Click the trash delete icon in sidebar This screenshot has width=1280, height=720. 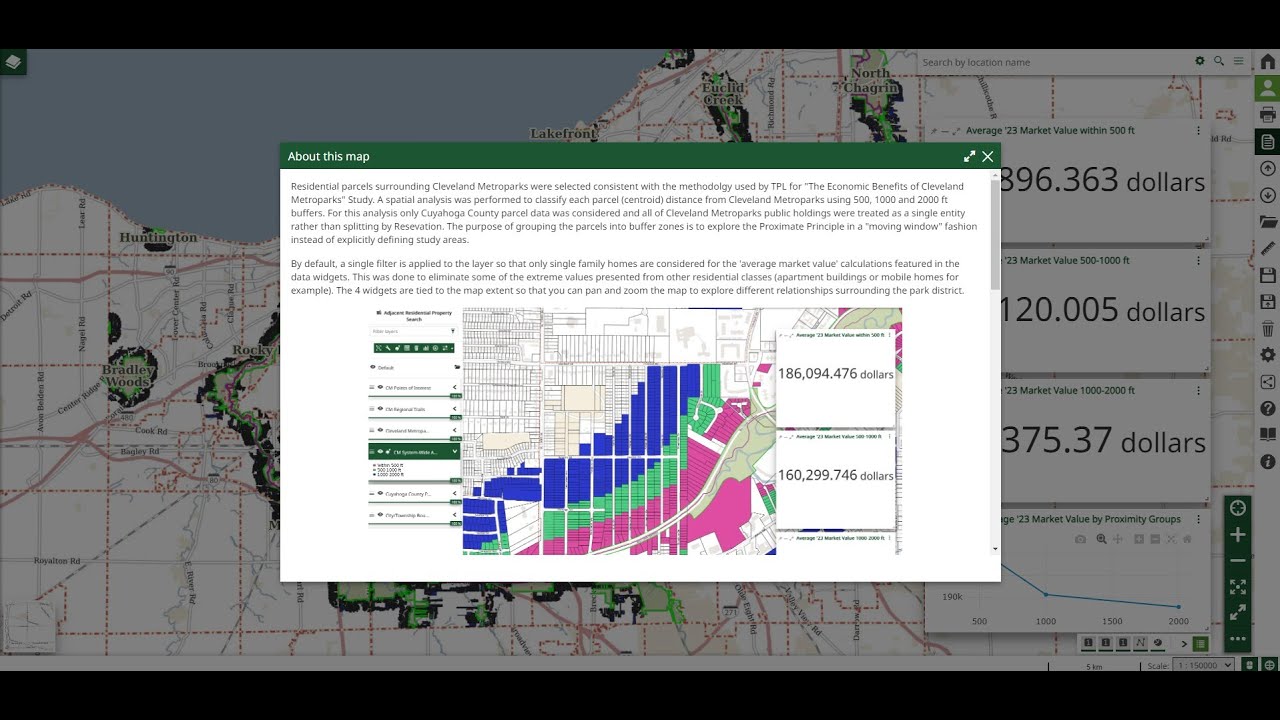point(1267,328)
